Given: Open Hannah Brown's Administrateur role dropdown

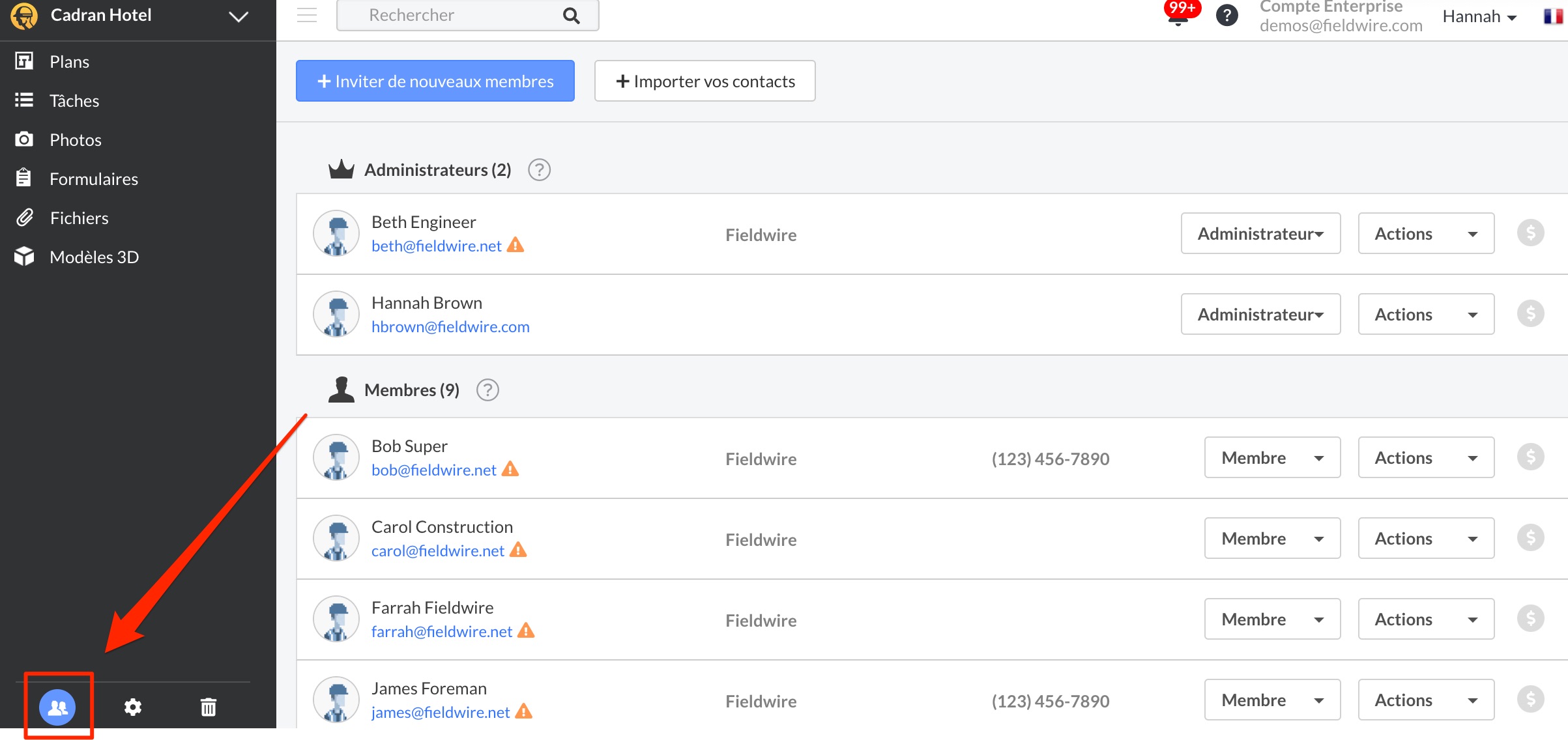Looking at the screenshot, I should tap(1260, 314).
